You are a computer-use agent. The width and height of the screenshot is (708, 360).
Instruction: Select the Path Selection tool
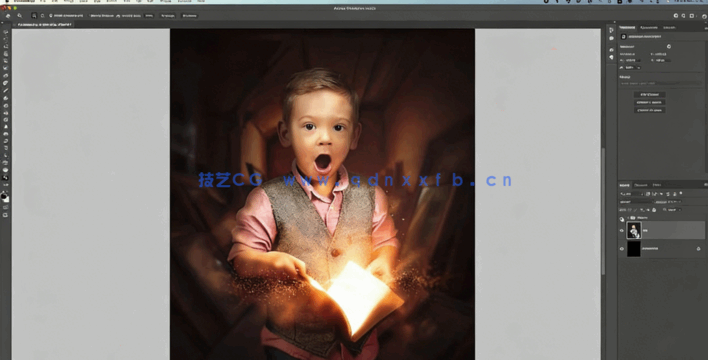click(5, 155)
